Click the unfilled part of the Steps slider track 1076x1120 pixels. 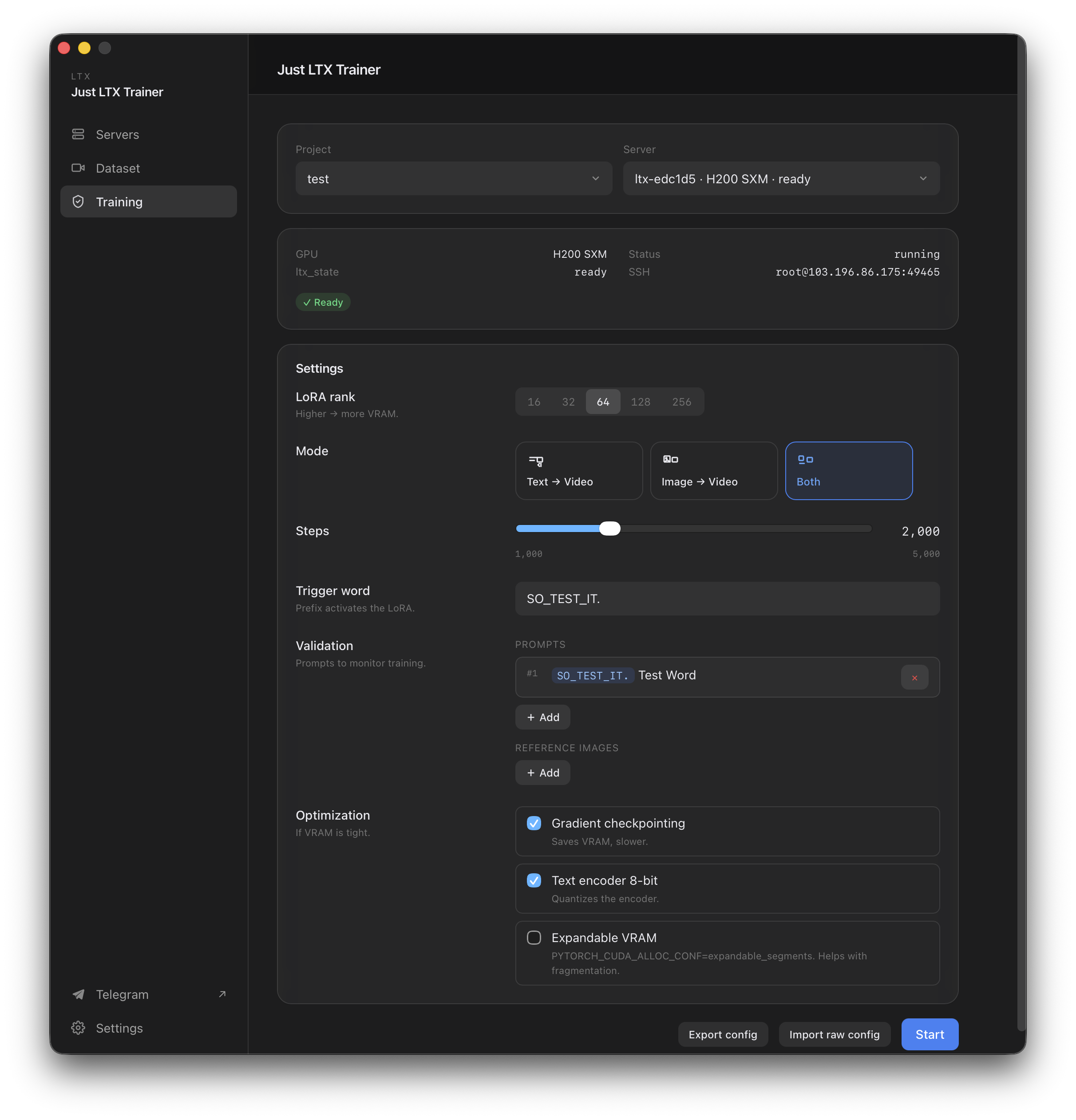pyautogui.click(x=746, y=528)
